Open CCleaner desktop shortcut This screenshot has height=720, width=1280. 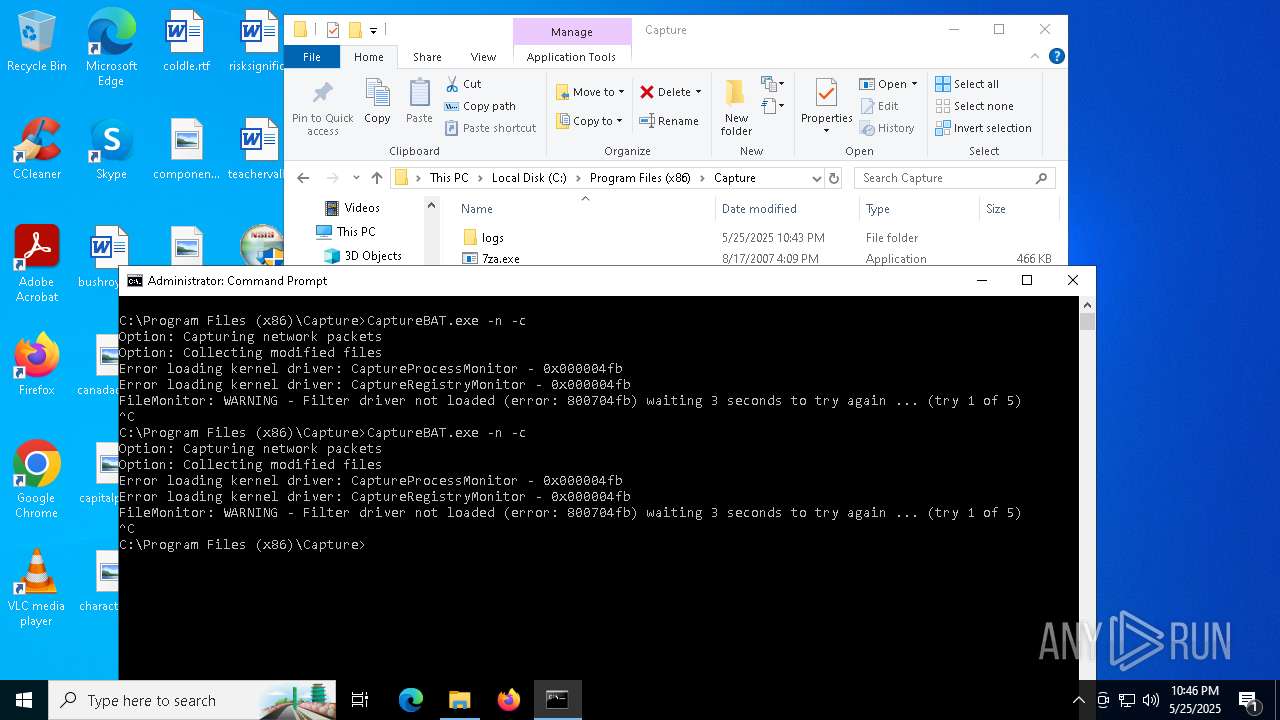(37, 150)
